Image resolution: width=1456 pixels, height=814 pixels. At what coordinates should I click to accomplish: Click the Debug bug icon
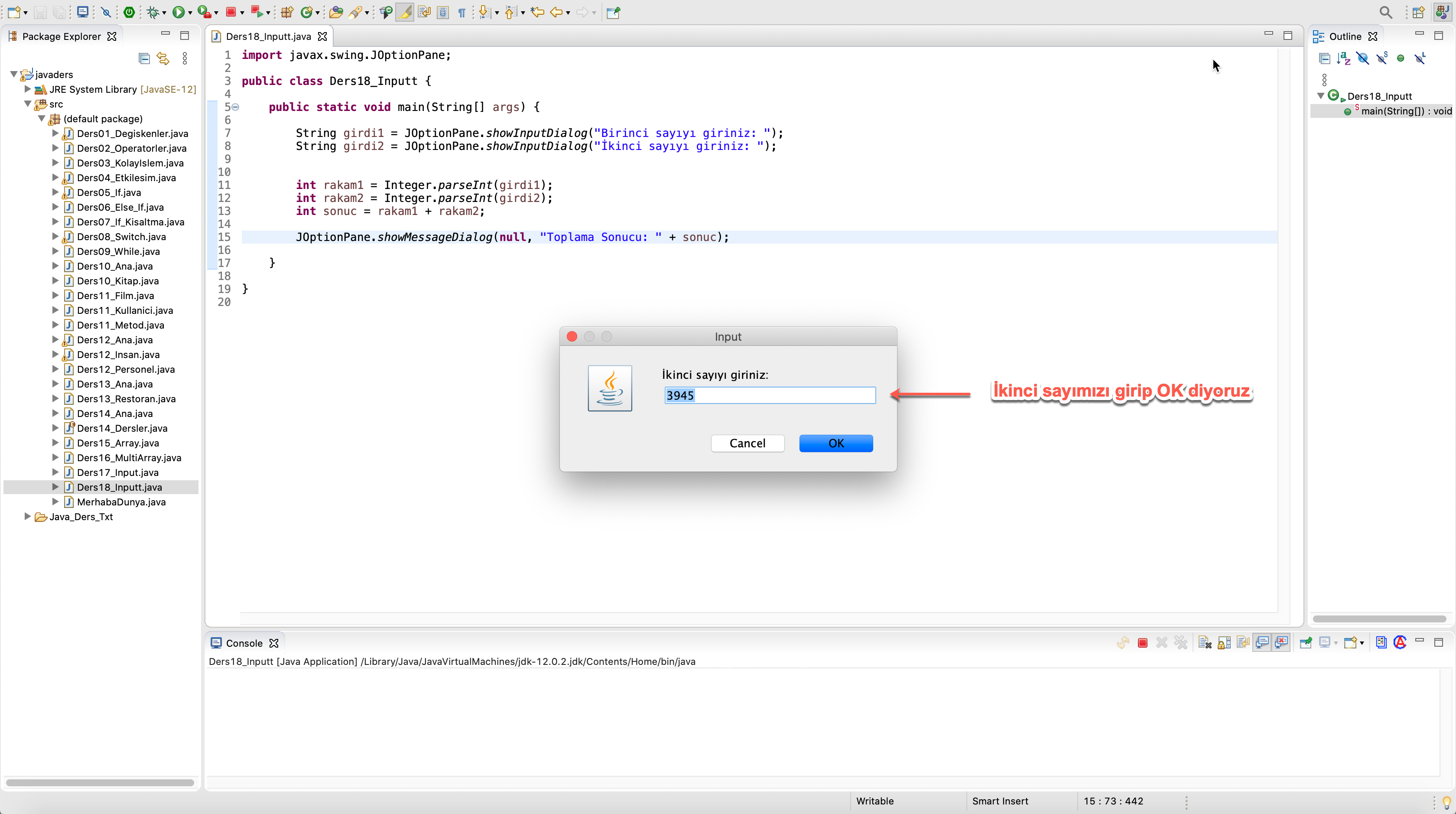(x=153, y=12)
